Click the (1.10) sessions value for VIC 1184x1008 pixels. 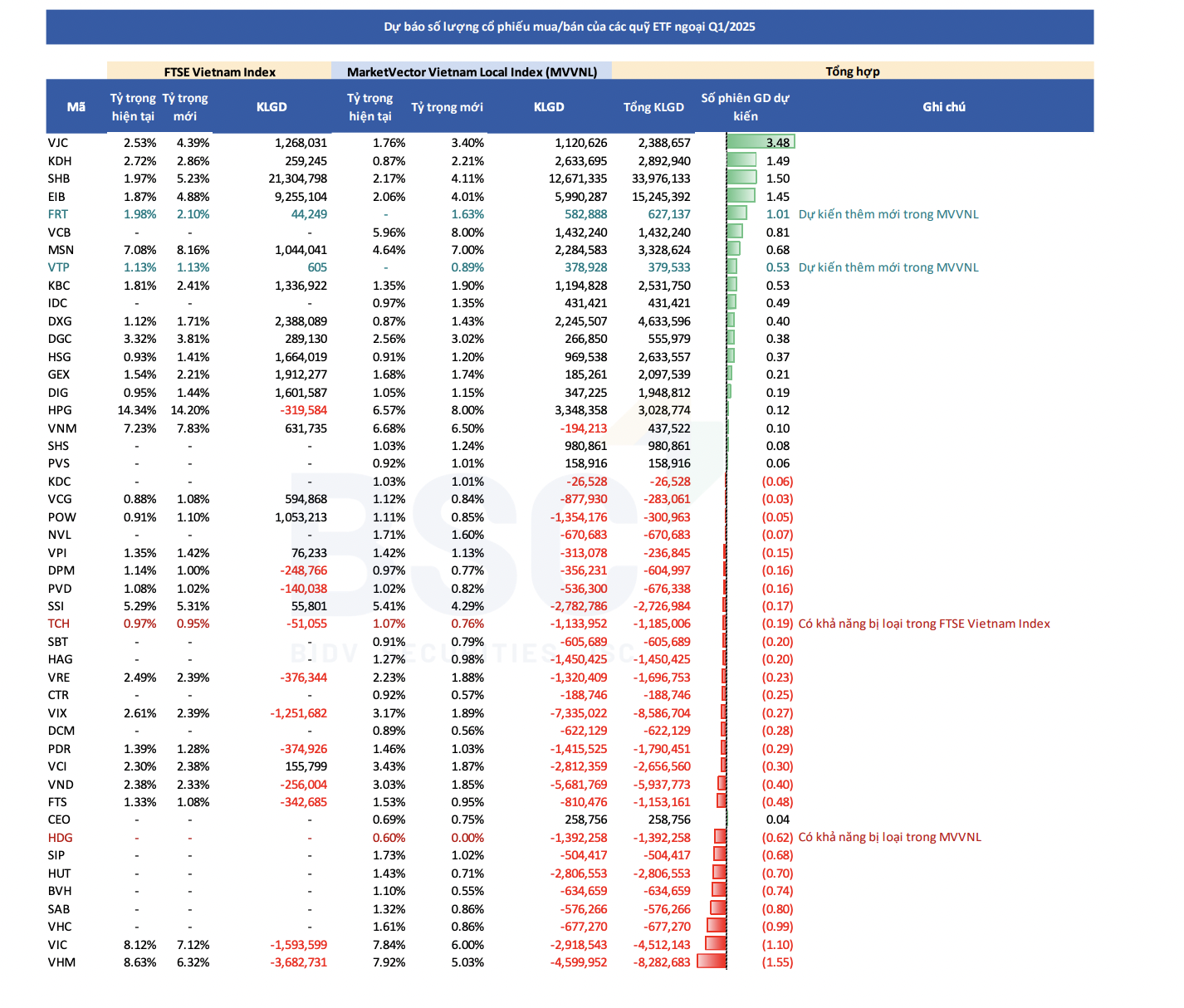point(778,945)
